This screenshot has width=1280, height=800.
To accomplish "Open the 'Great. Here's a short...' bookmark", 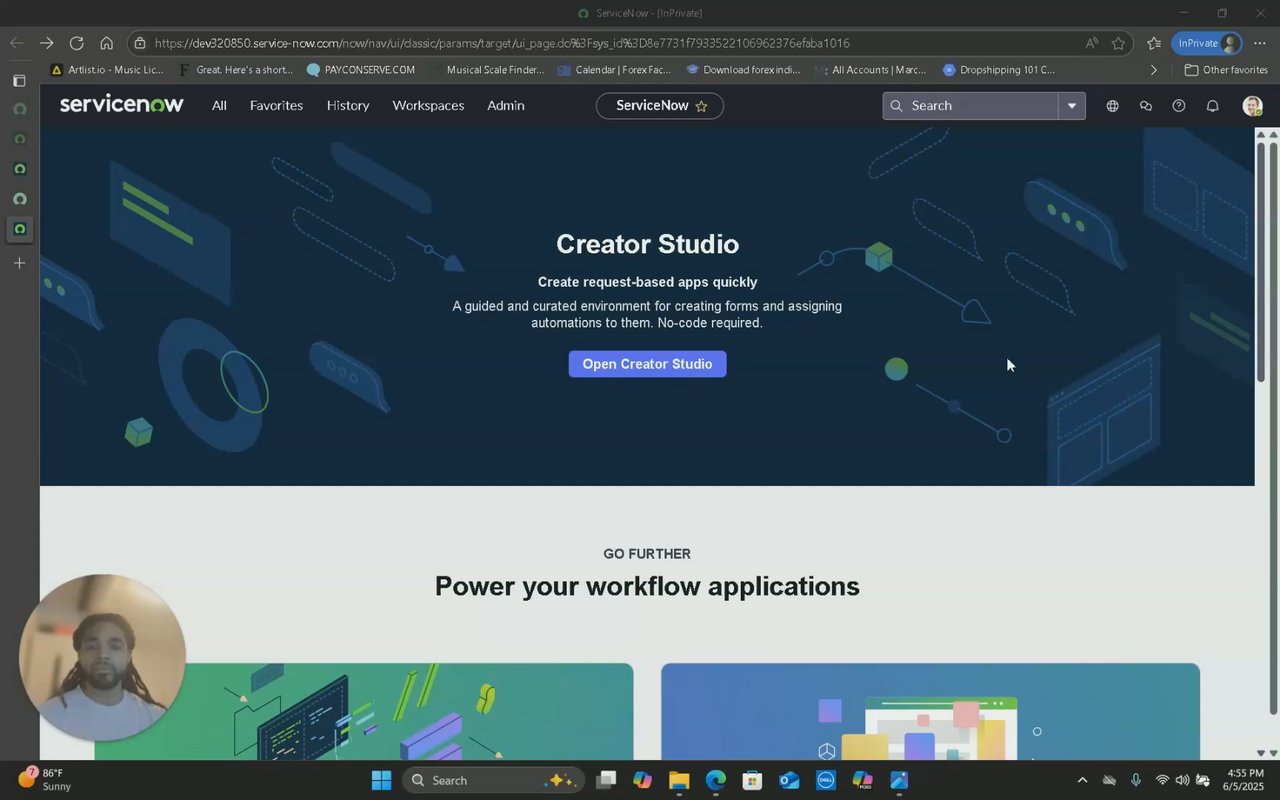I will (235, 70).
